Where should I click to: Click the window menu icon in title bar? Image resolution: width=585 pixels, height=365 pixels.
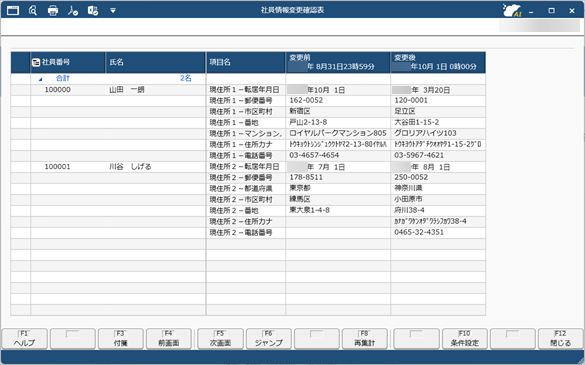point(13,10)
